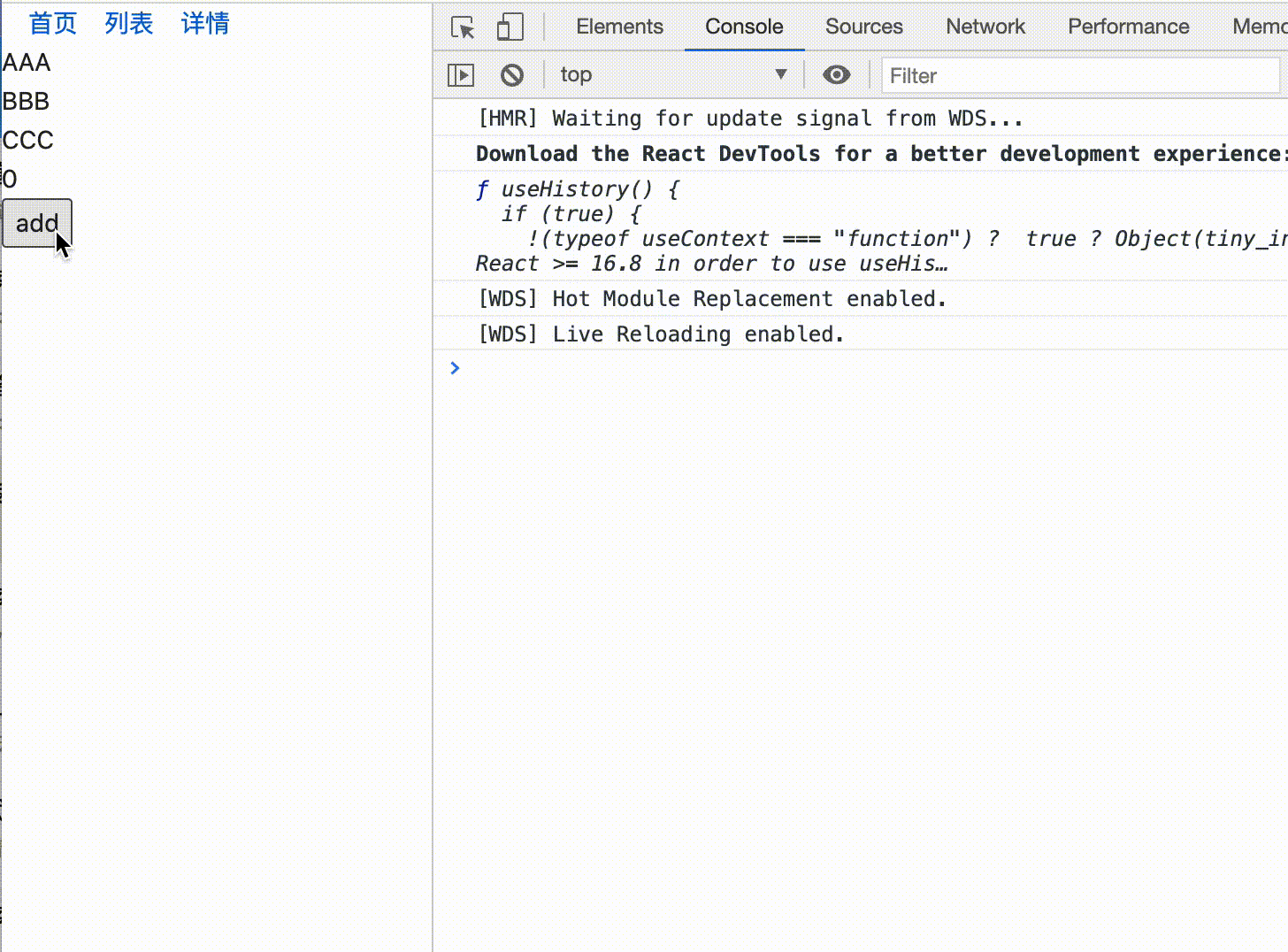This screenshot has width=1288, height=952.
Task: Open the top JavaScript context dropdown
Action: tap(673, 75)
